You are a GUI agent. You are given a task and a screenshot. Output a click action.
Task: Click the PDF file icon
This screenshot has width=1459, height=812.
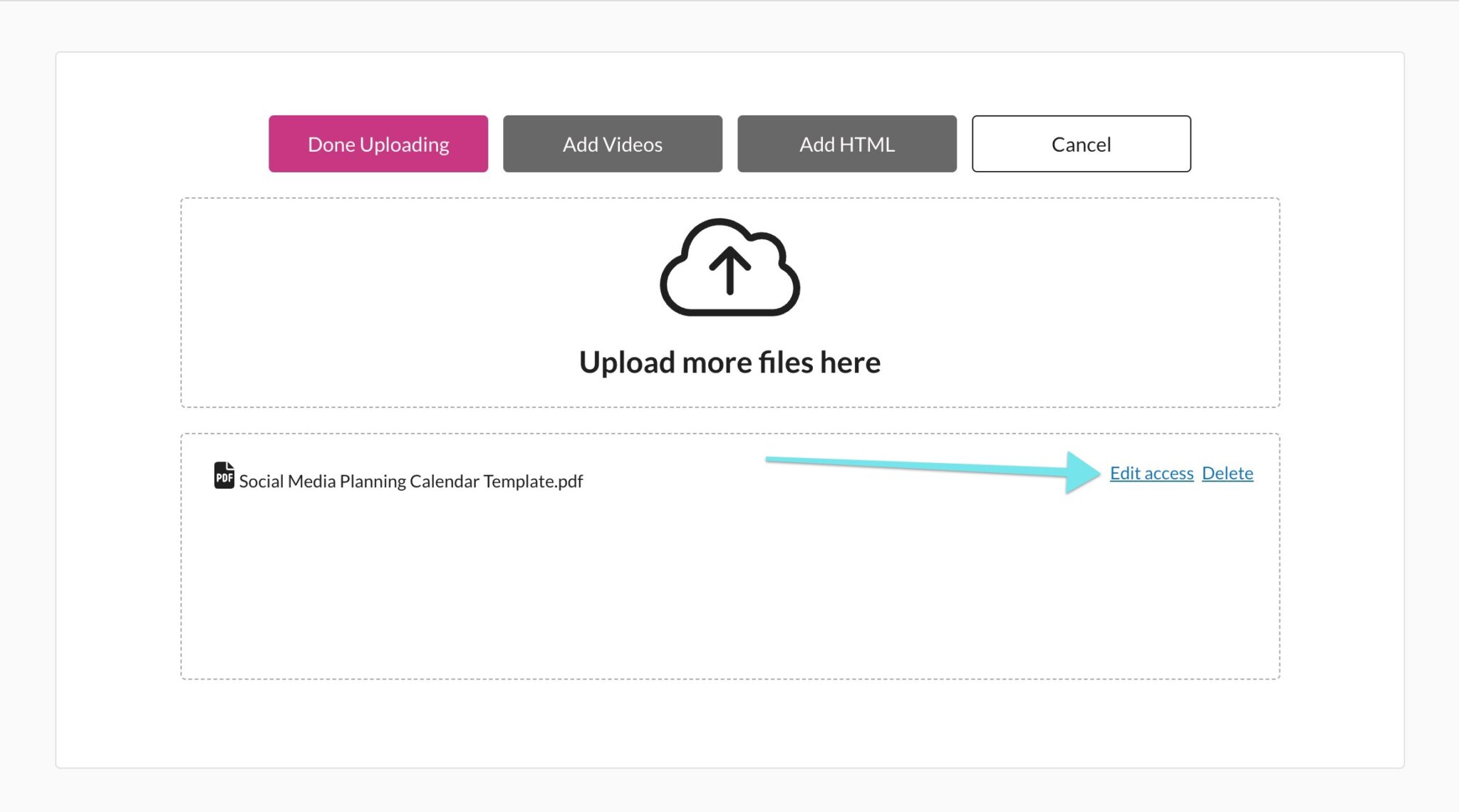[x=224, y=475]
